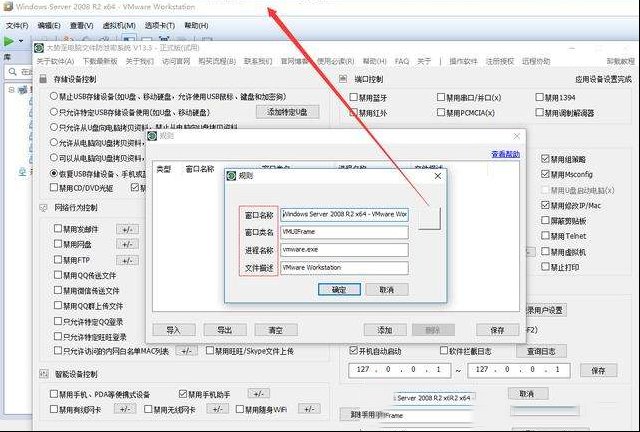Click the first 127.0.0.1 IP address field
640x432 pixels.
400,370
